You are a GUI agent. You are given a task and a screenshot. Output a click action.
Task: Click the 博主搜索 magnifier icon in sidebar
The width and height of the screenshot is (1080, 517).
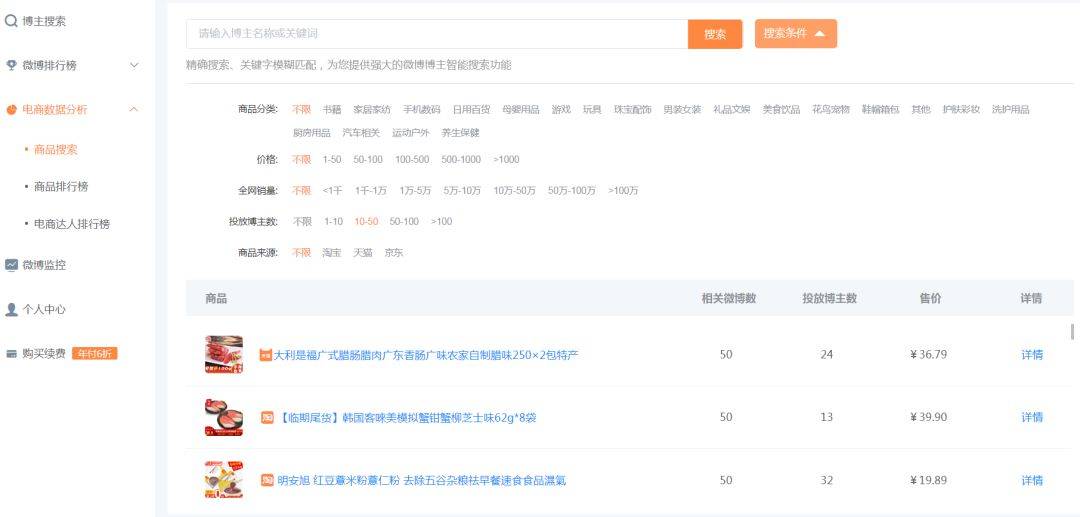point(11,21)
